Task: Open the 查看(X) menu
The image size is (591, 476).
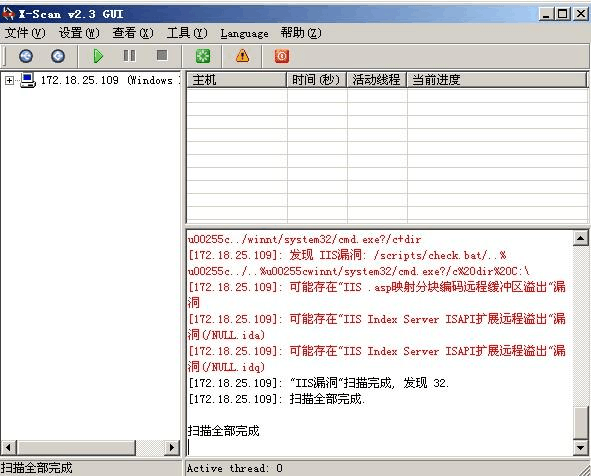Action: point(133,33)
